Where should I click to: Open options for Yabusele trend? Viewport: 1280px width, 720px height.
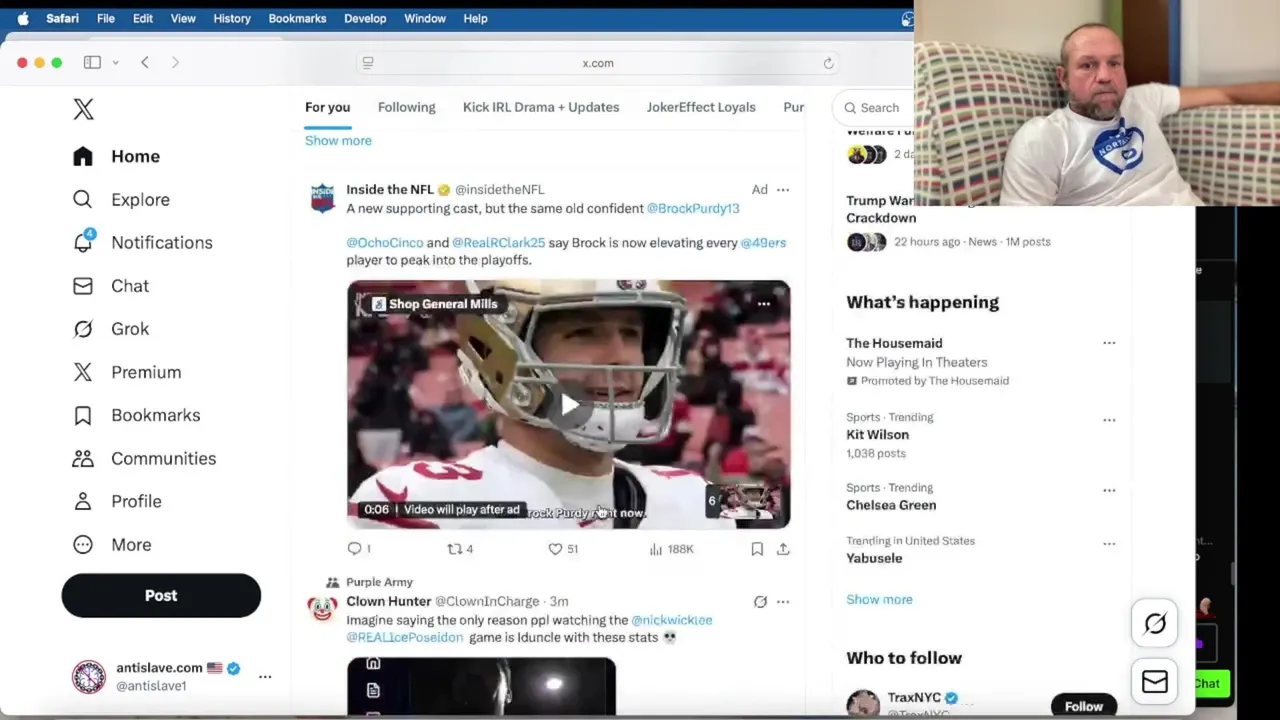[x=1109, y=544]
